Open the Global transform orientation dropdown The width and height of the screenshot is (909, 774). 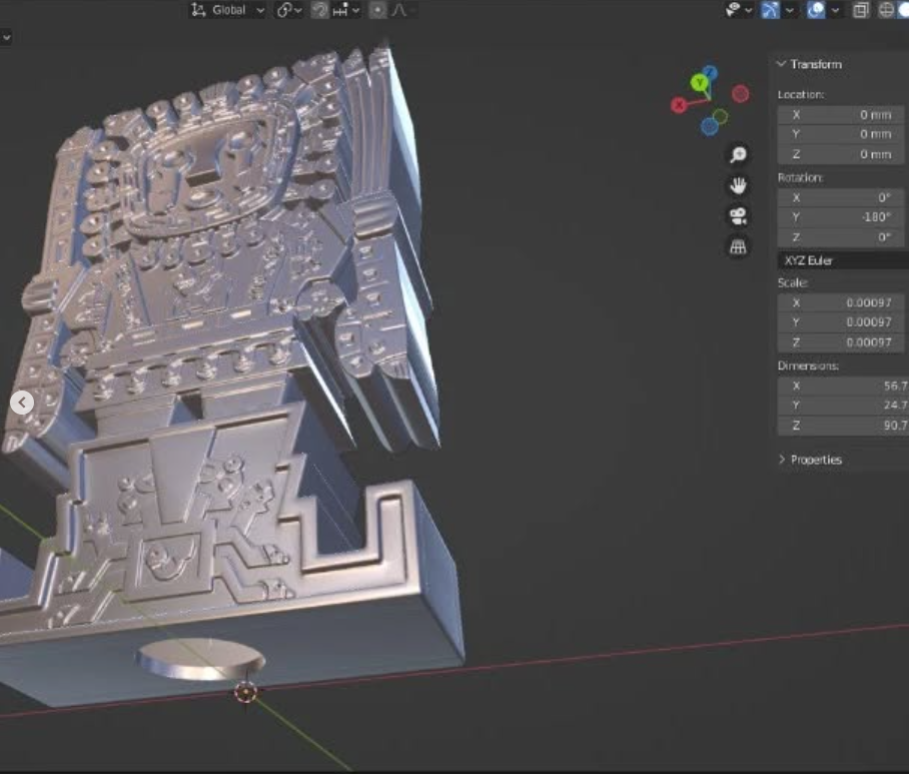[228, 10]
